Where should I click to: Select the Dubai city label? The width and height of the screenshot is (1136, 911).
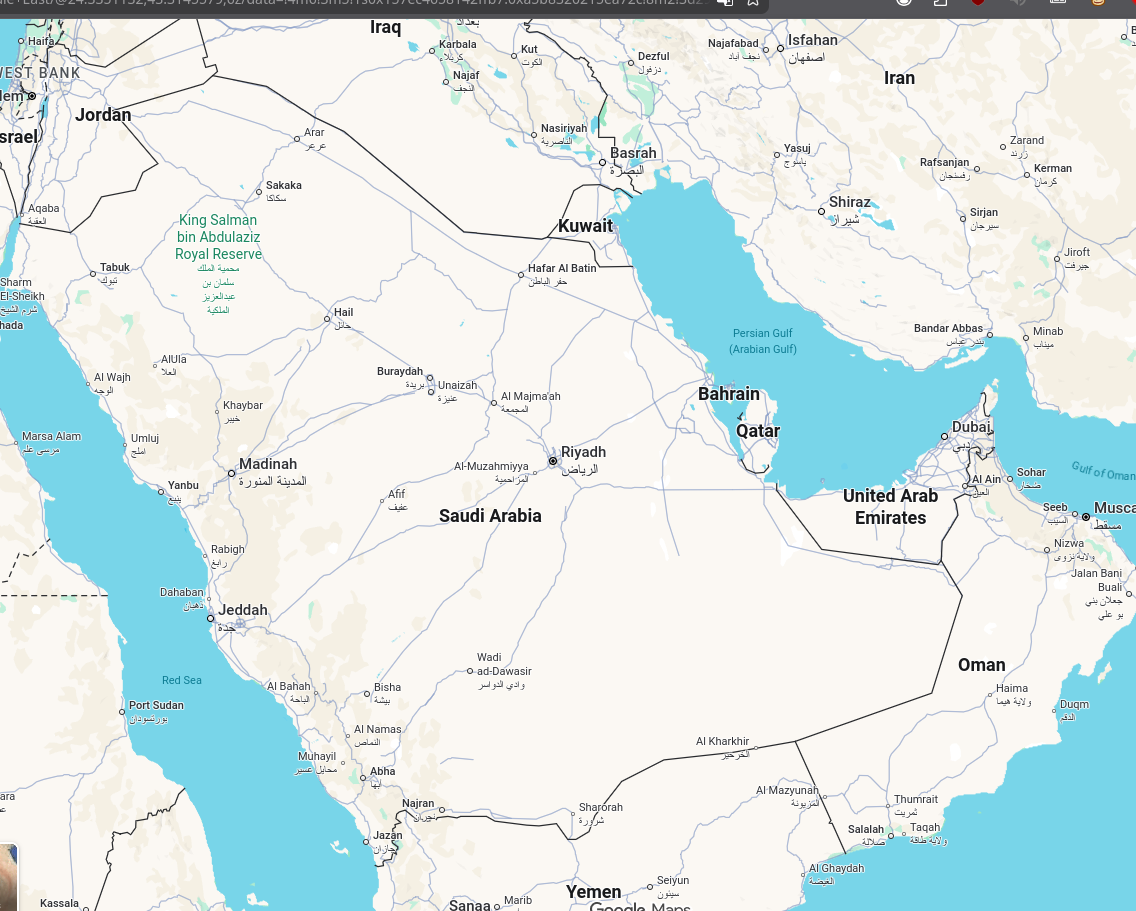[971, 427]
